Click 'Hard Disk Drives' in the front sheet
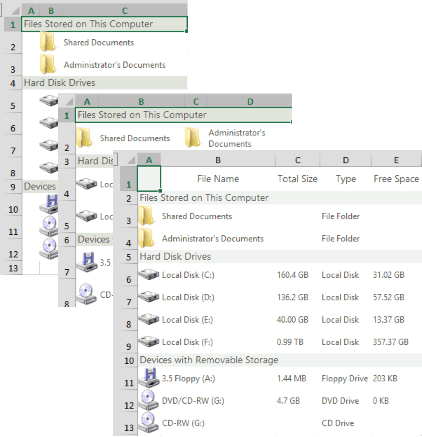Screen dimensions: 422x437 point(175,257)
